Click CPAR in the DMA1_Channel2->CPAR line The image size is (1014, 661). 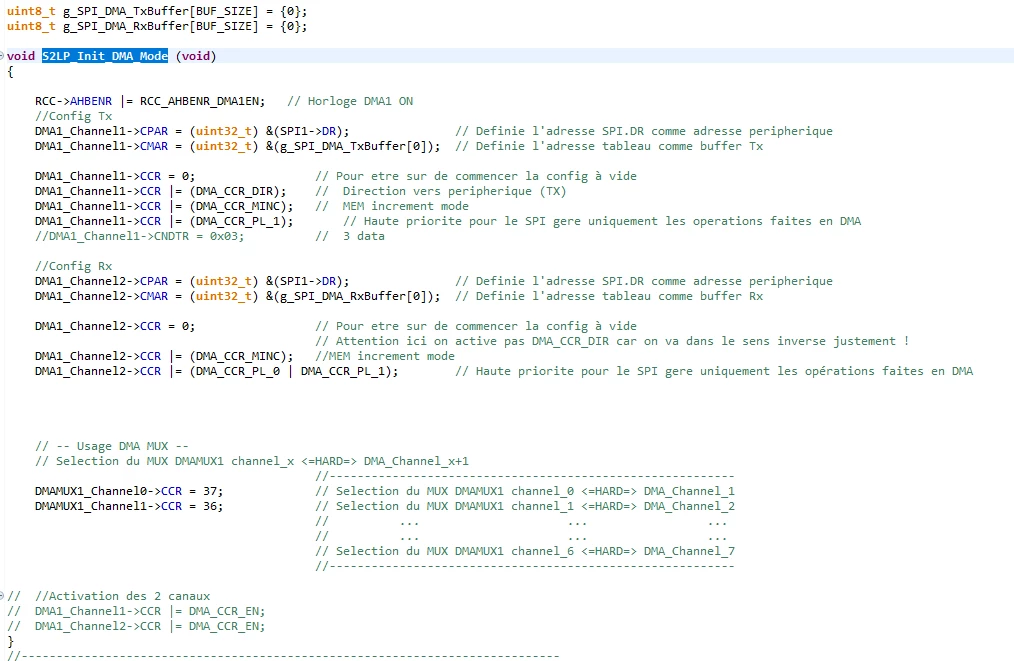point(154,281)
